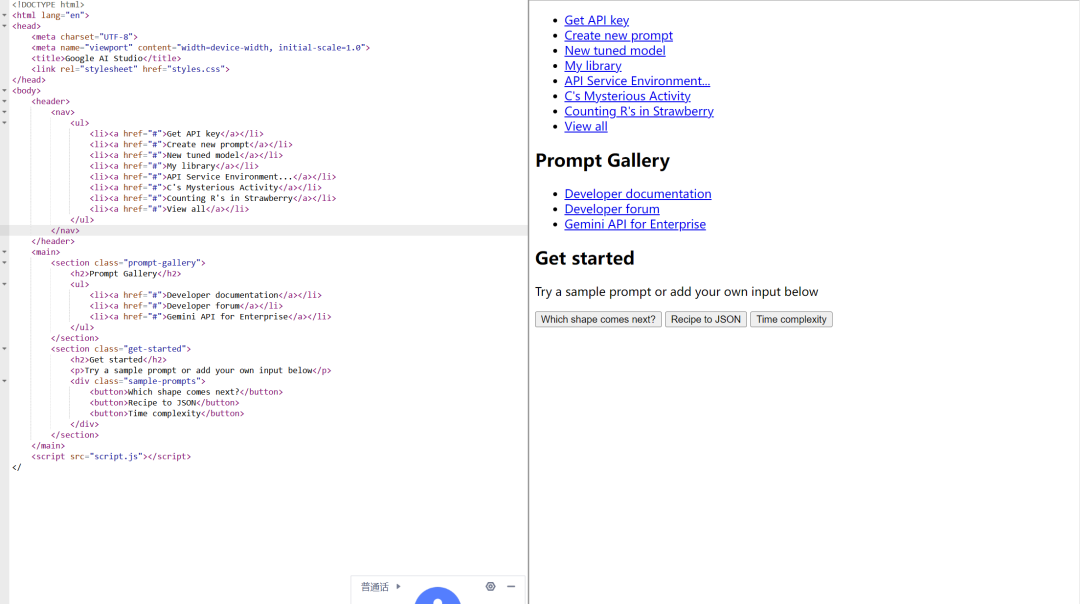Collapse the body tag fold arrow
The image size is (1080, 604).
point(4,90)
